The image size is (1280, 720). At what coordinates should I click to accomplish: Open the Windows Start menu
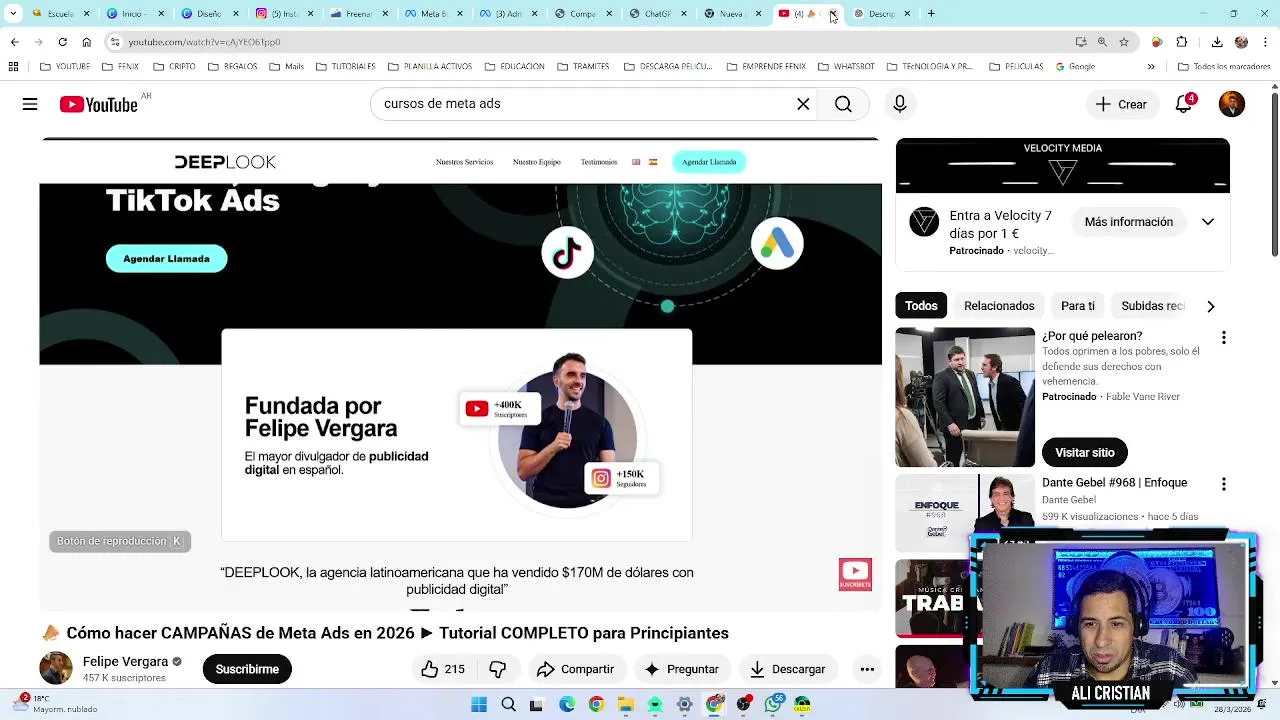click(x=479, y=705)
